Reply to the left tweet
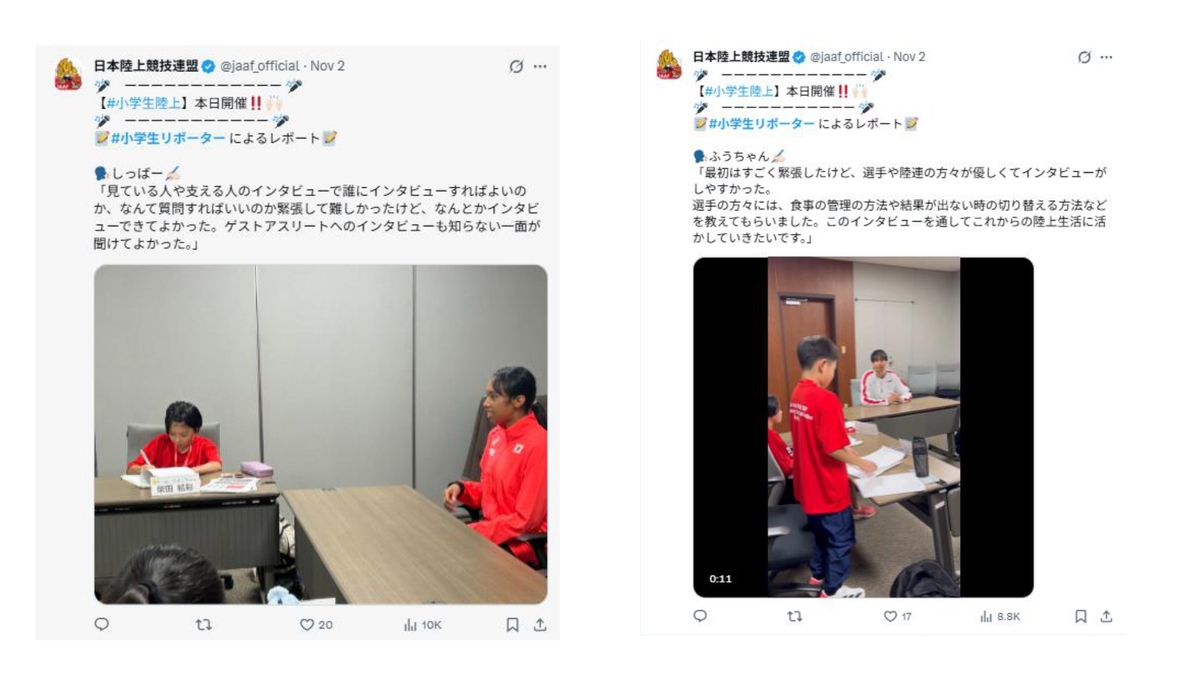This screenshot has height=675, width=1200. point(101,624)
